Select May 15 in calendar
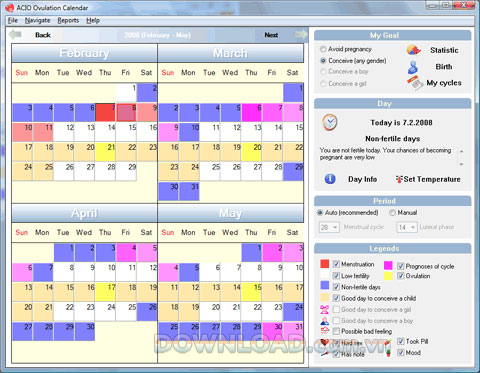 [x=252, y=292]
